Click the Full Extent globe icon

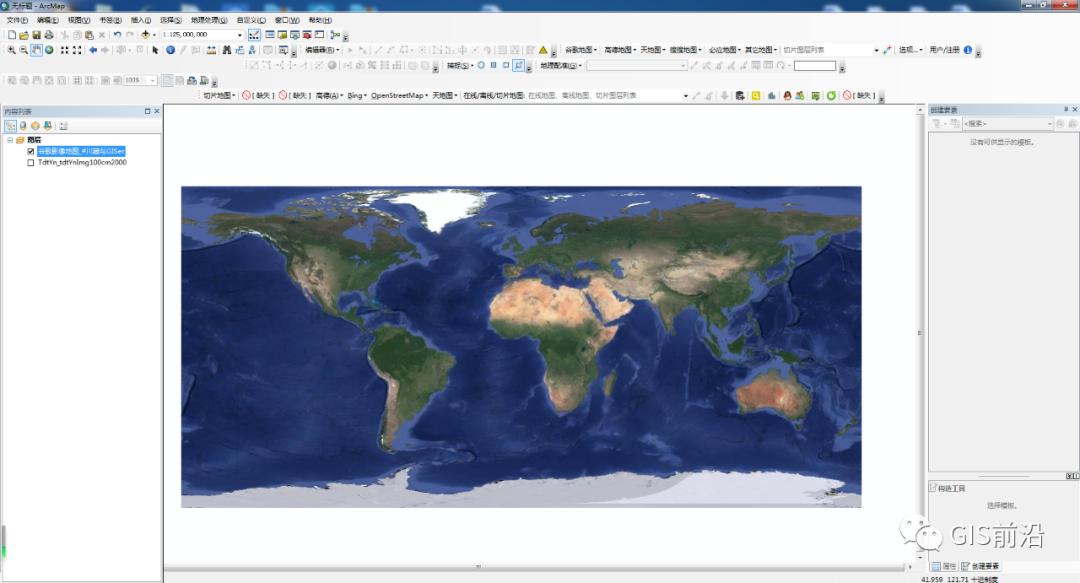[49, 50]
